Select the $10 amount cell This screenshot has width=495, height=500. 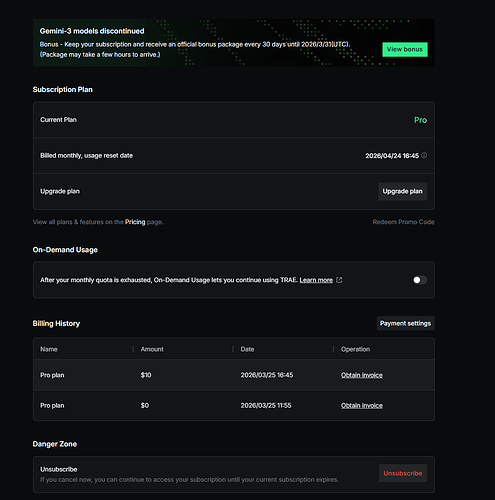[146, 375]
